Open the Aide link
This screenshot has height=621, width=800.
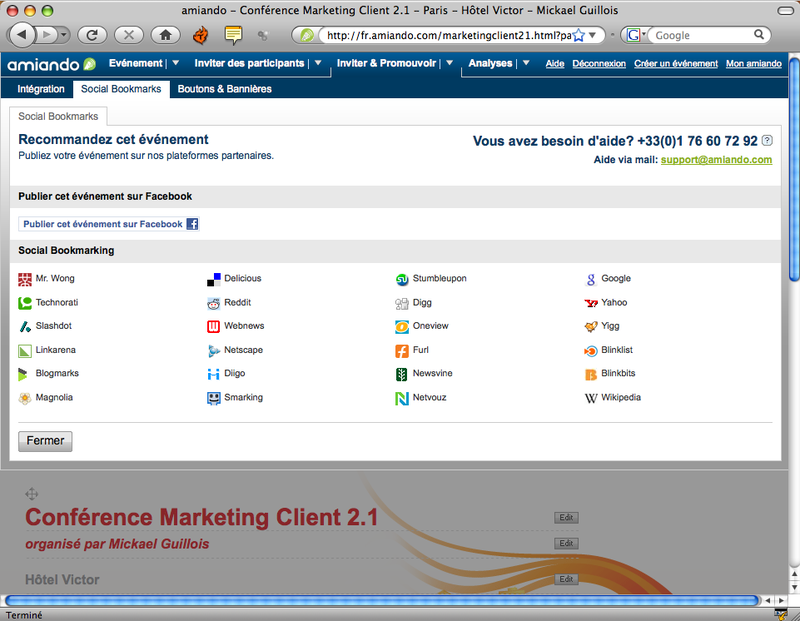point(555,64)
